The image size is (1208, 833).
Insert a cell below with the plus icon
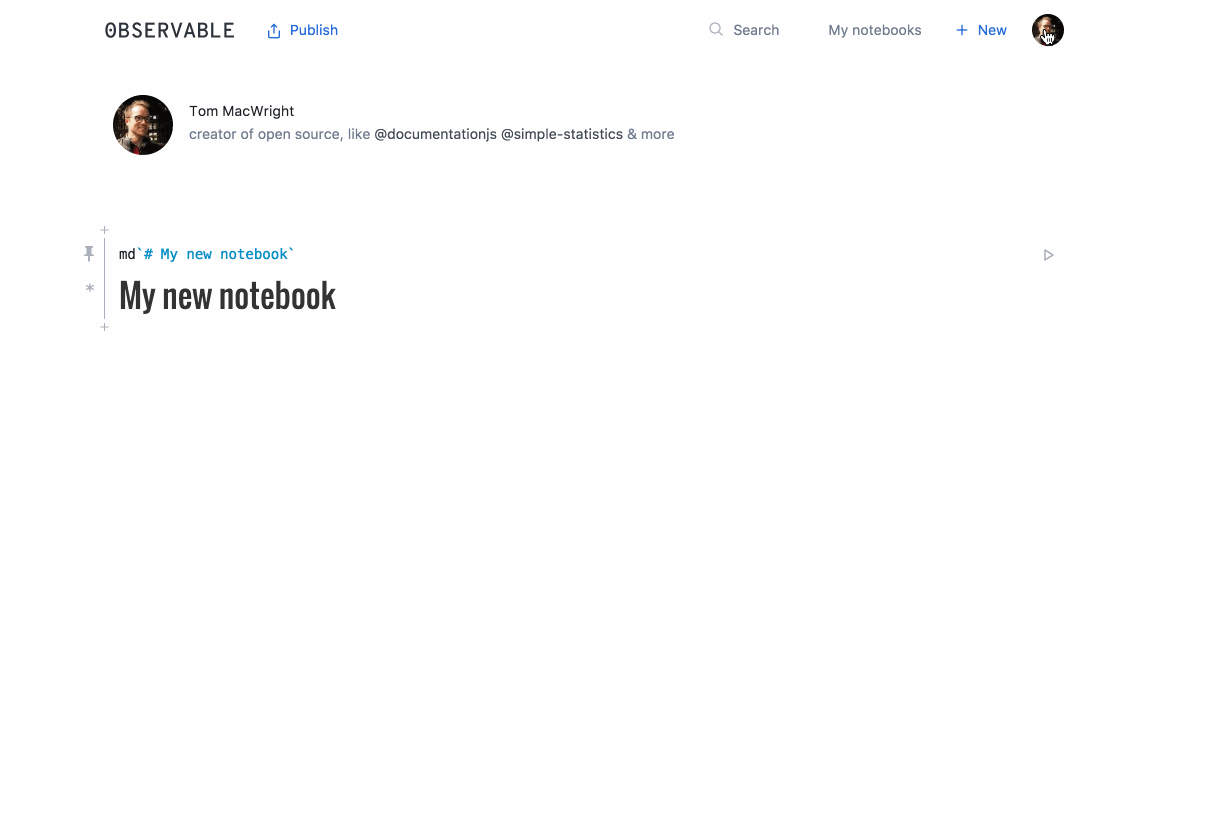point(104,327)
